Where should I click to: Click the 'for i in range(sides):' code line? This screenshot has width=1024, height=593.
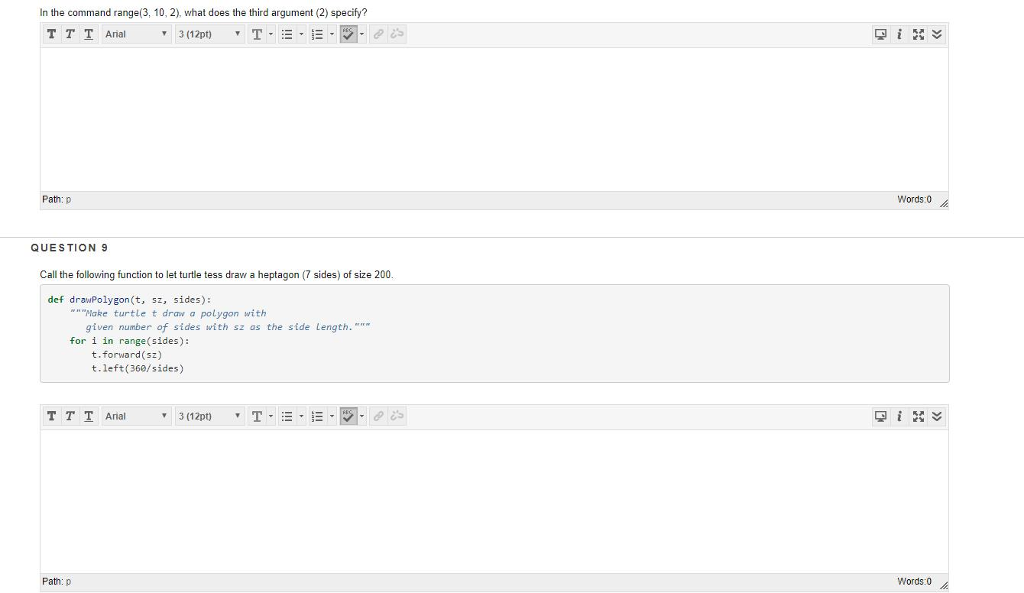point(129,341)
